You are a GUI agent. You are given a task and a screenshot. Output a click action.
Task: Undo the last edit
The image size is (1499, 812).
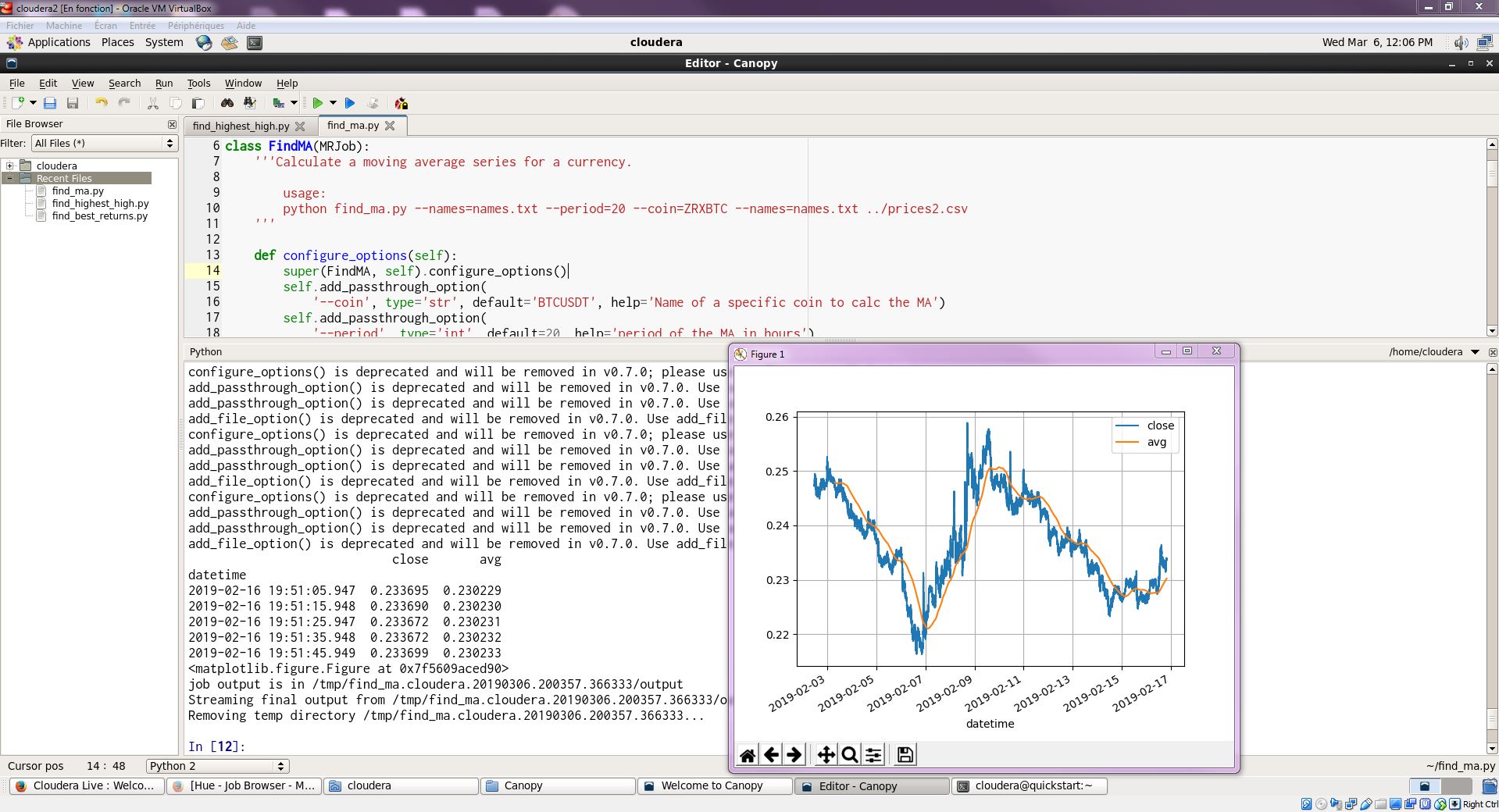point(101,103)
